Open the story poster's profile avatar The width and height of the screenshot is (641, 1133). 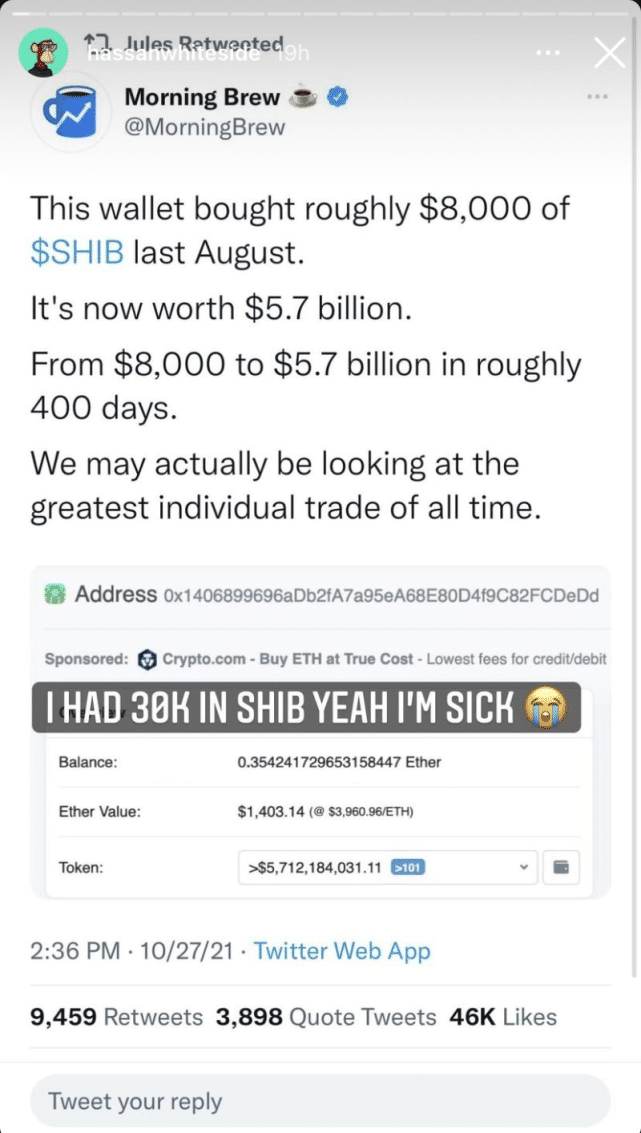tap(44, 52)
